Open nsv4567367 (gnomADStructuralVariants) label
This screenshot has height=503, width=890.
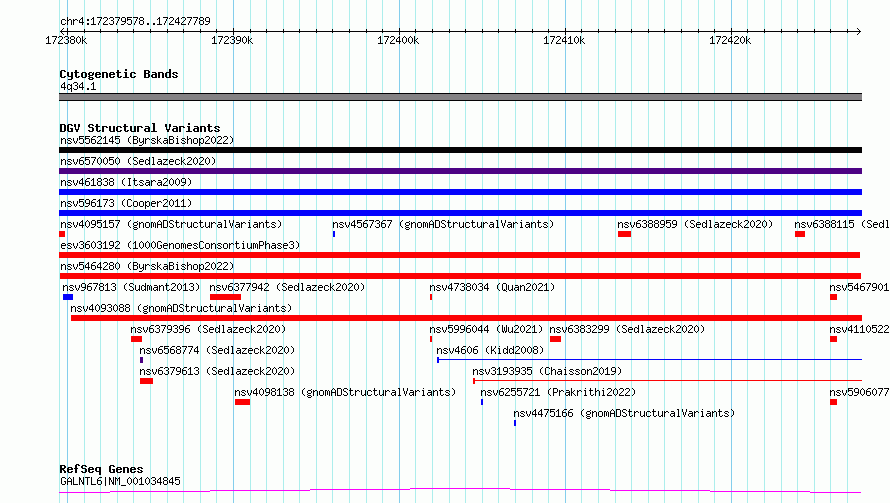443,224
